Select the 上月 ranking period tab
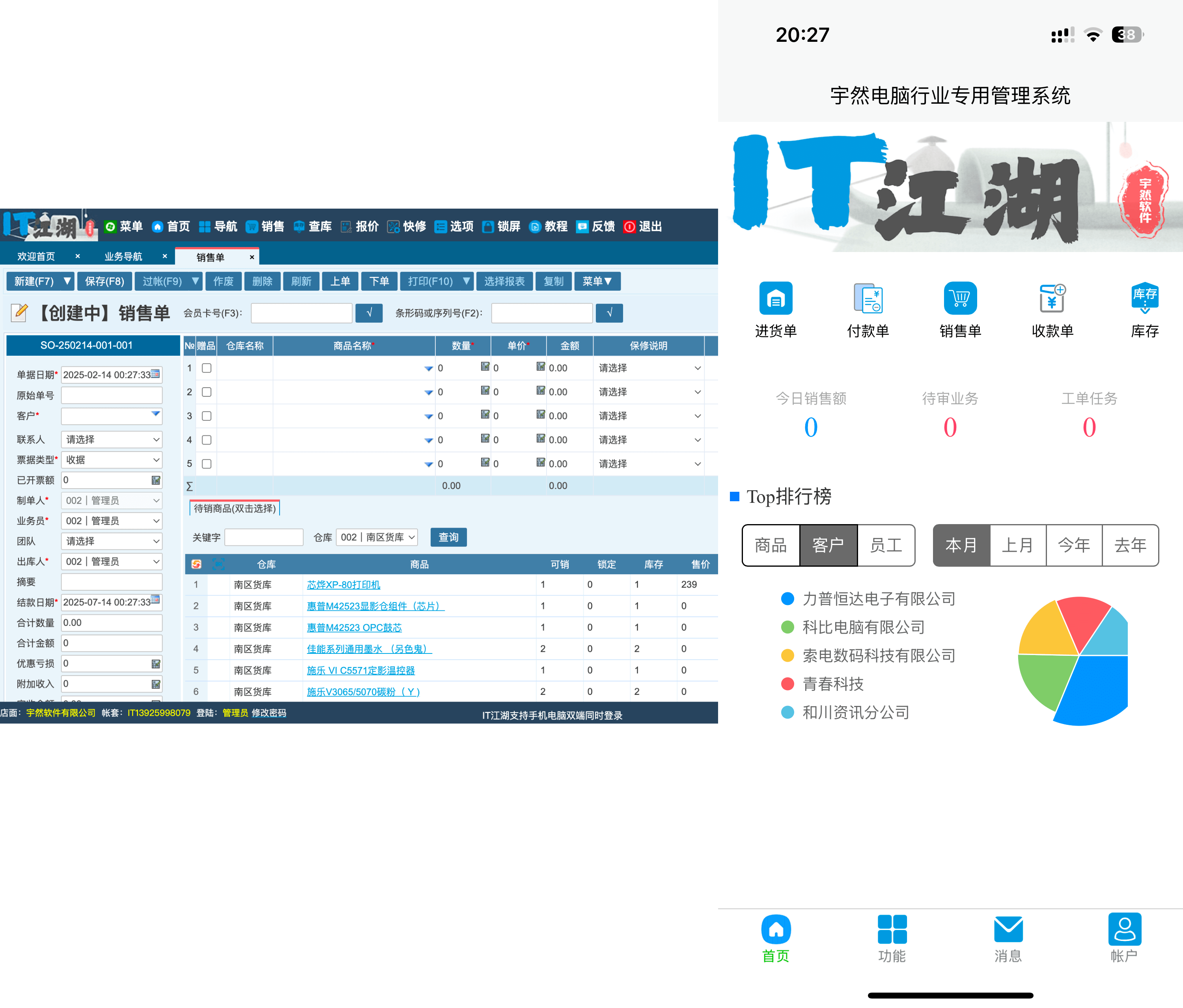Viewport: 1183px width, 1008px height. (1017, 545)
